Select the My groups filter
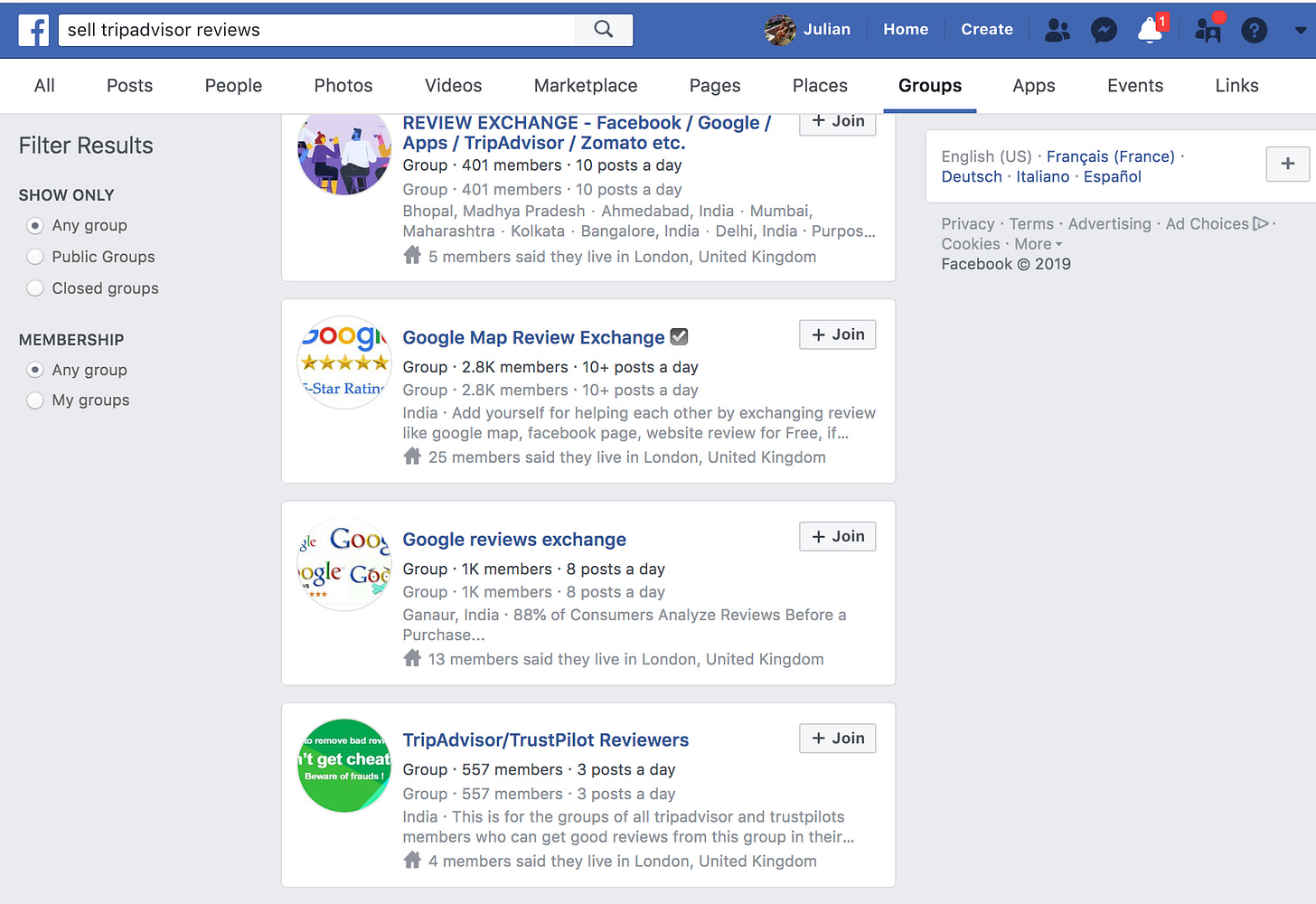Viewport: 1316px width, 904px height. pyautogui.click(x=35, y=400)
